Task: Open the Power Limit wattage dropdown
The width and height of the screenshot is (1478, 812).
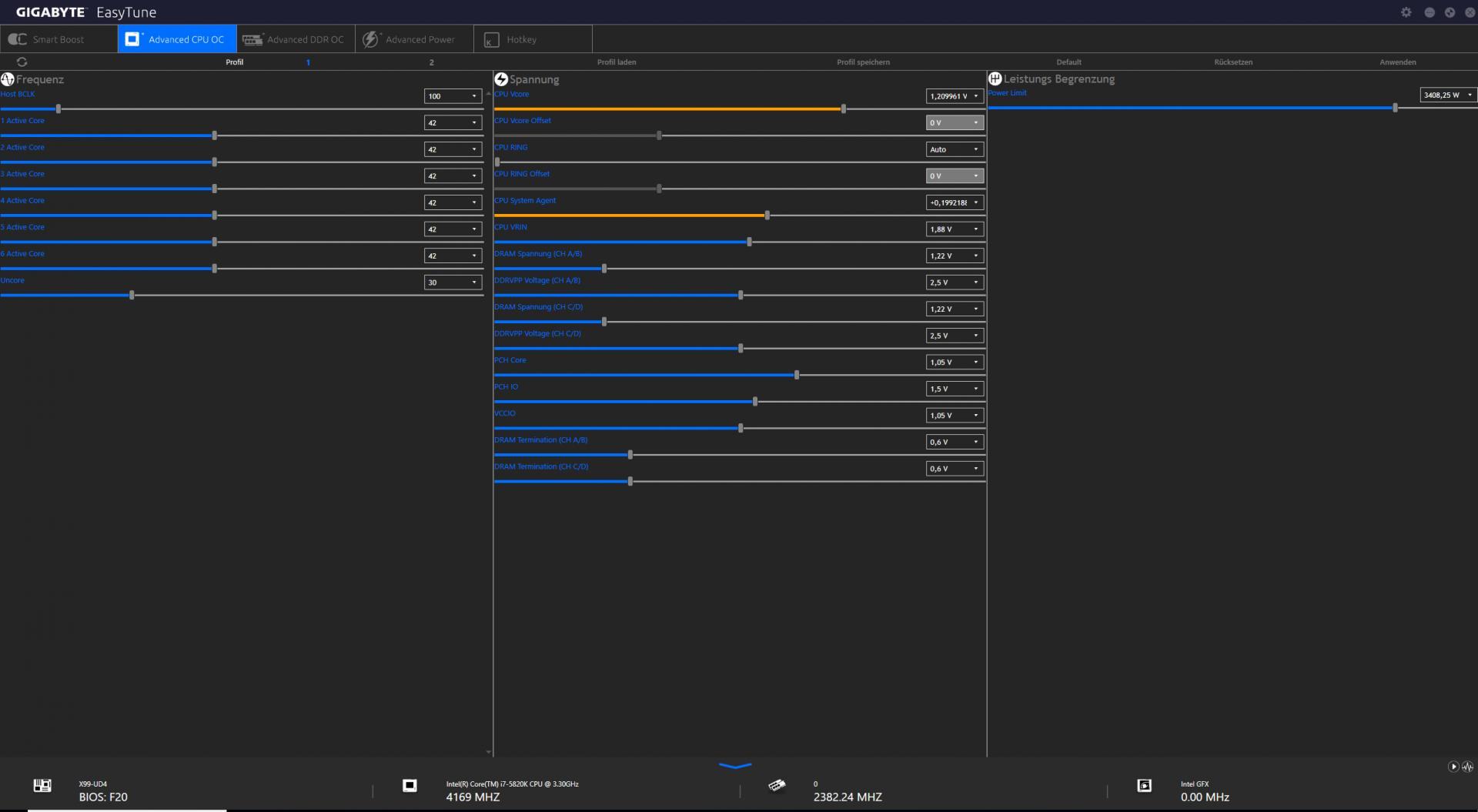Action: click(1449, 95)
